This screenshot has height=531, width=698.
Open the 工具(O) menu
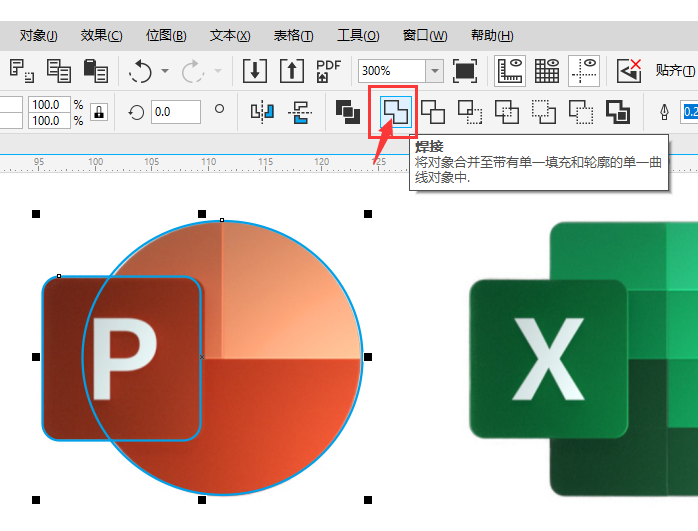click(x=358, y=36)
